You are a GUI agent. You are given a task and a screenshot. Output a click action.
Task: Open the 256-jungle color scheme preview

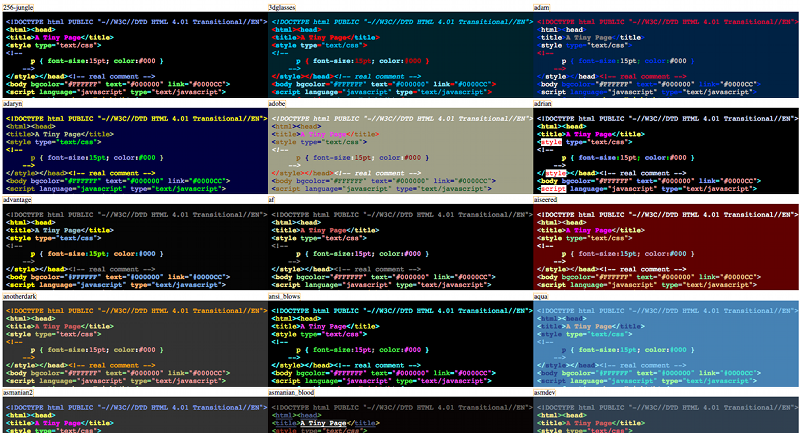click(x=133, y=54)
